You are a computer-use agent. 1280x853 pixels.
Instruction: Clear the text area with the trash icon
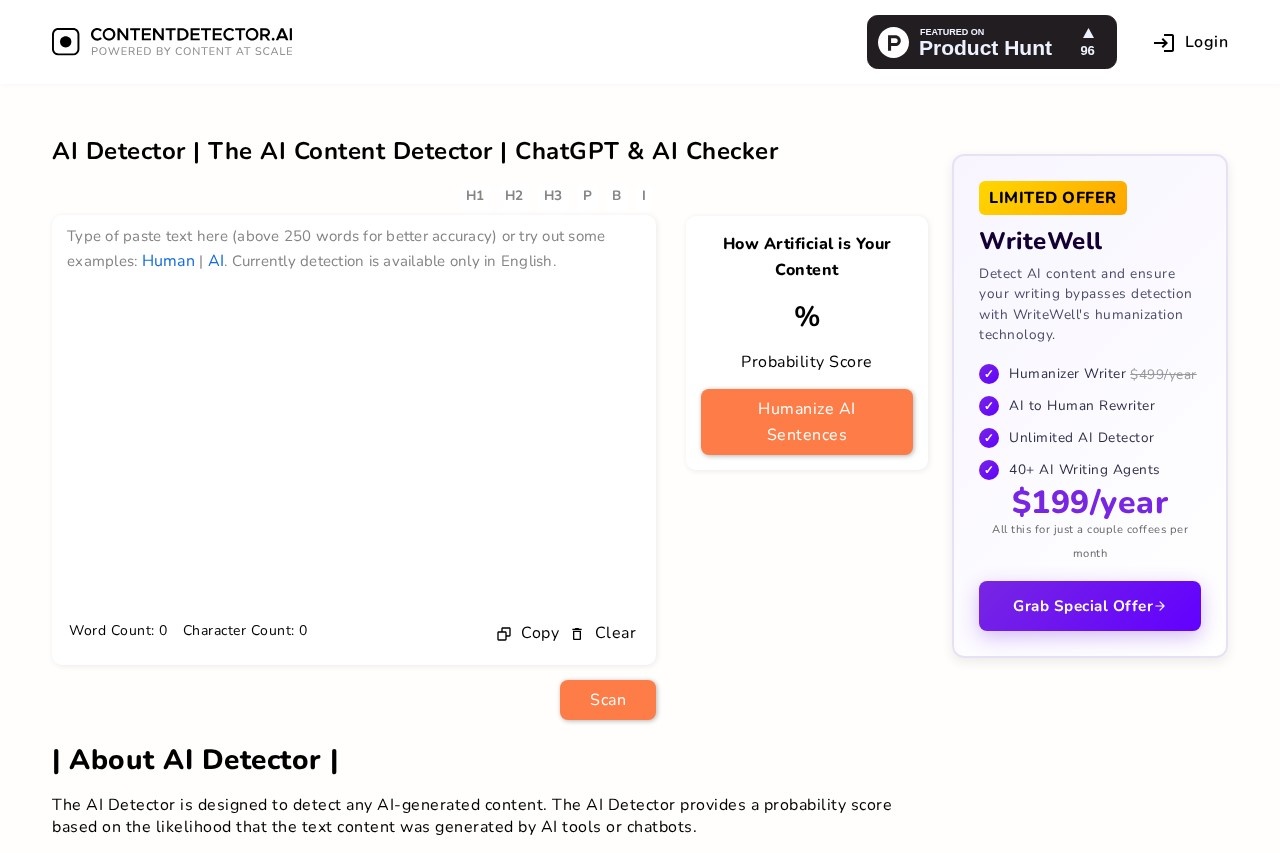tap(577, 634)
